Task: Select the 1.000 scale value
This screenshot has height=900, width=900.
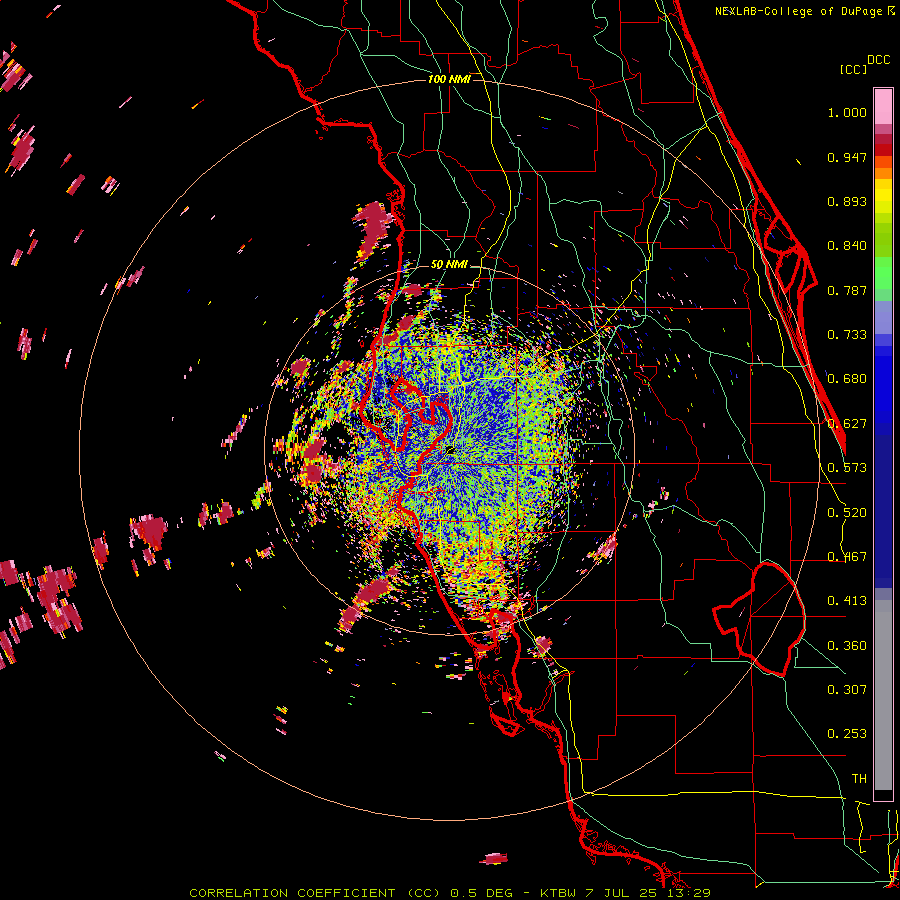Action: click(x=847, y=112)
